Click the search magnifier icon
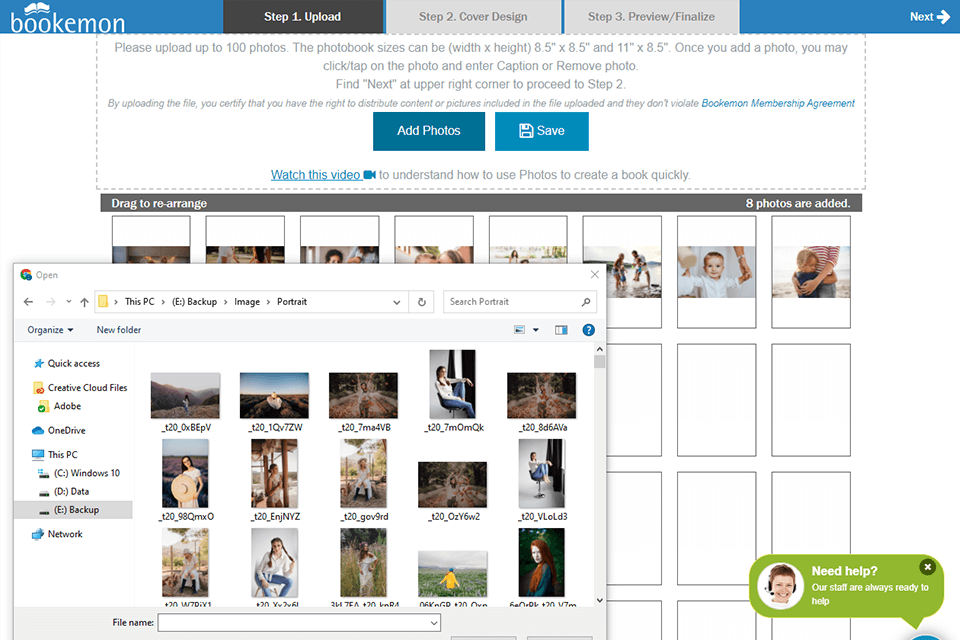This screenshot has width=960, height=640. (586, 302)
